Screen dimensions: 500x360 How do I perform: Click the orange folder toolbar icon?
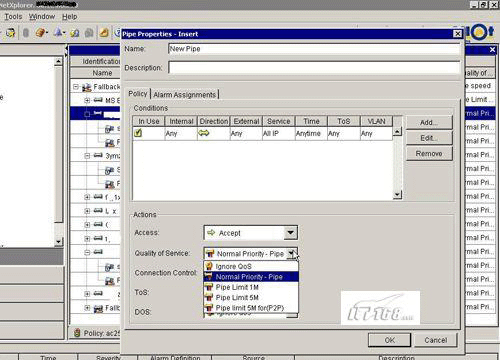click(104, 33)
